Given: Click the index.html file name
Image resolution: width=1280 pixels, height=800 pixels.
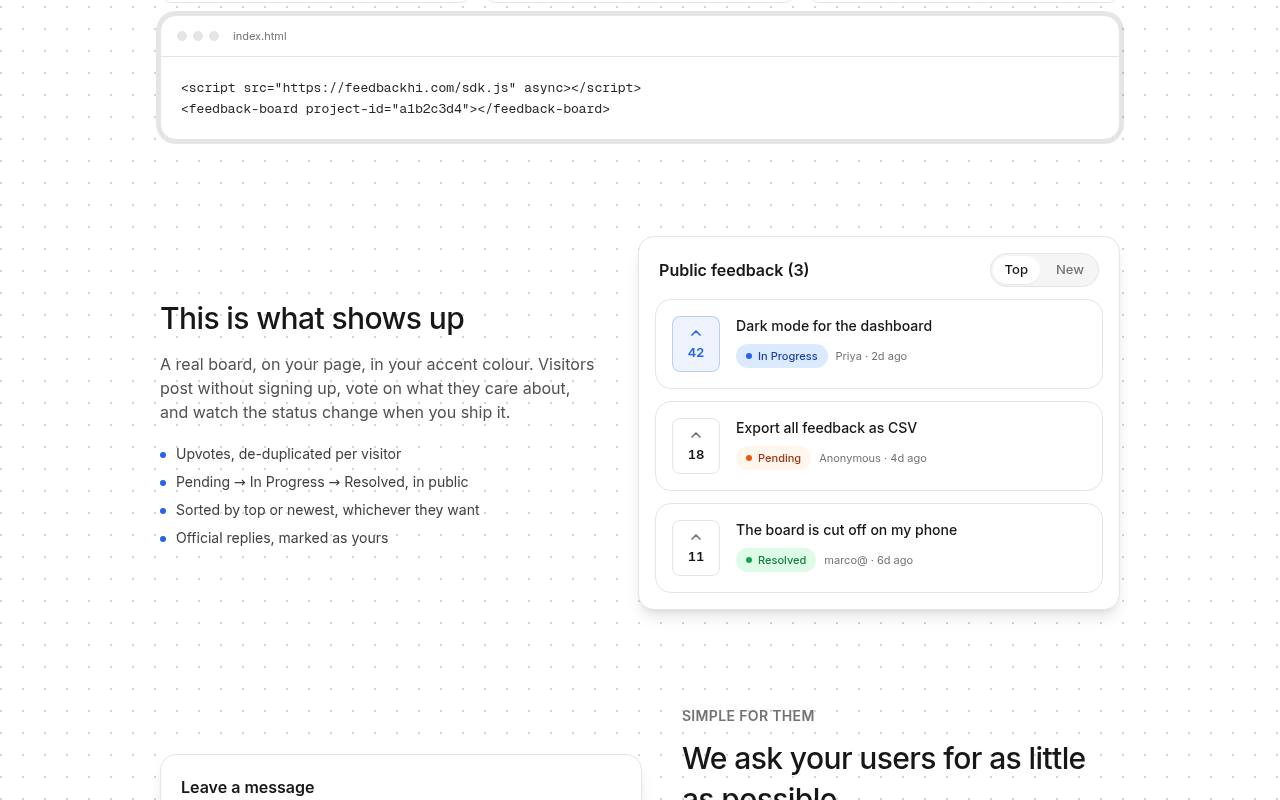Looking at the screenshot, I should click(x=260, y=36).
